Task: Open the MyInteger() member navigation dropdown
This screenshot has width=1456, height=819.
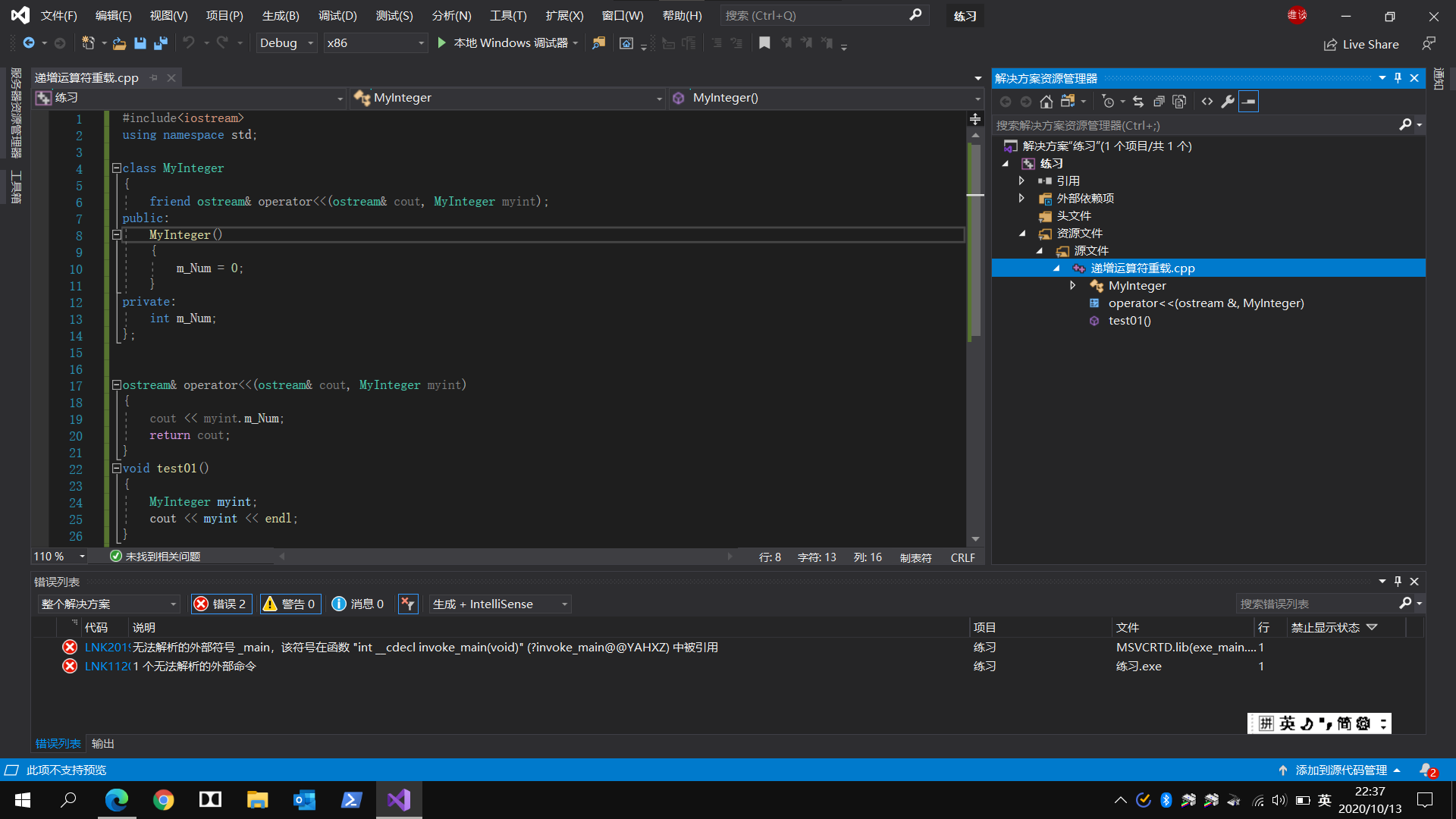Action: pos(826,98)
